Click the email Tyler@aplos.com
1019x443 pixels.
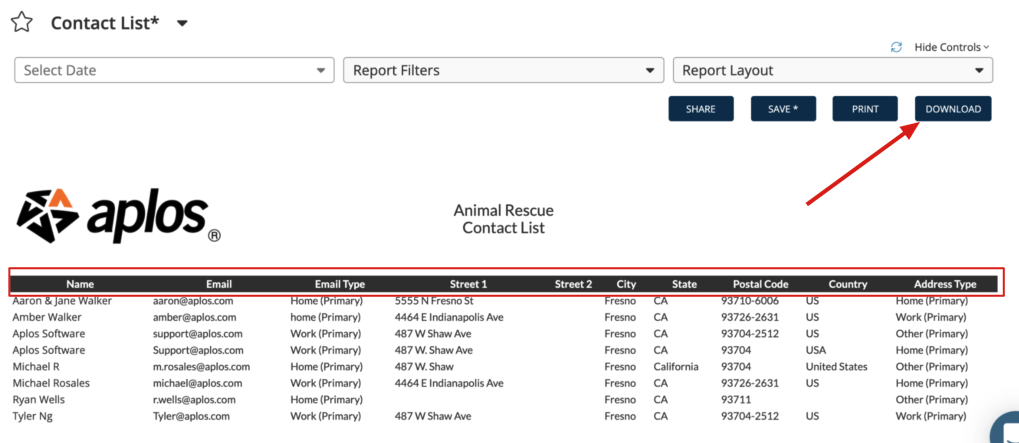[191, 416]
